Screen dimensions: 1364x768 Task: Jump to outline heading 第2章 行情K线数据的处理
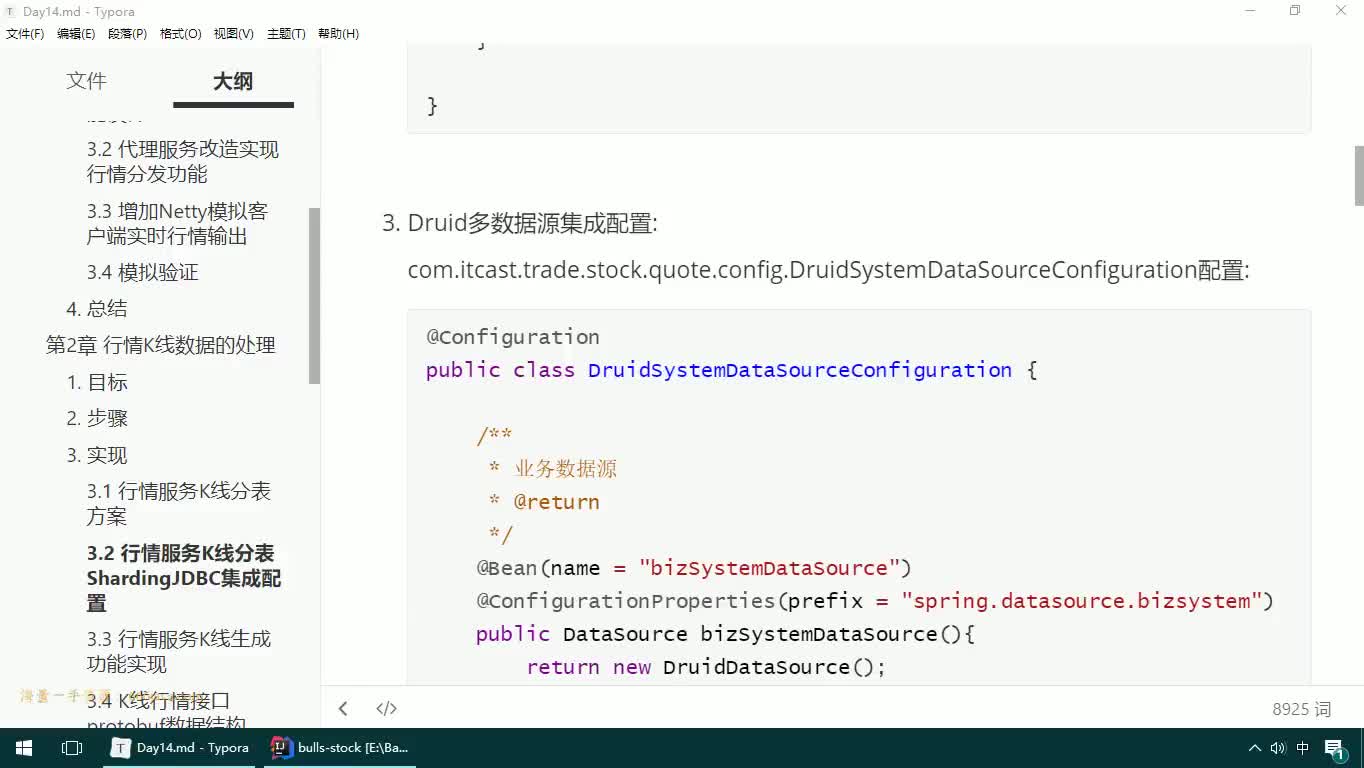pyautogui.click(x=161, y=345)
